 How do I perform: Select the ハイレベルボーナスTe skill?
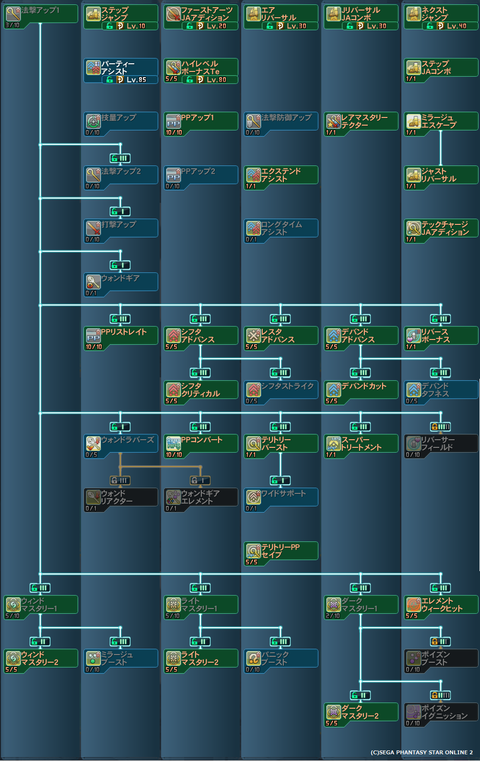(201, 71)
